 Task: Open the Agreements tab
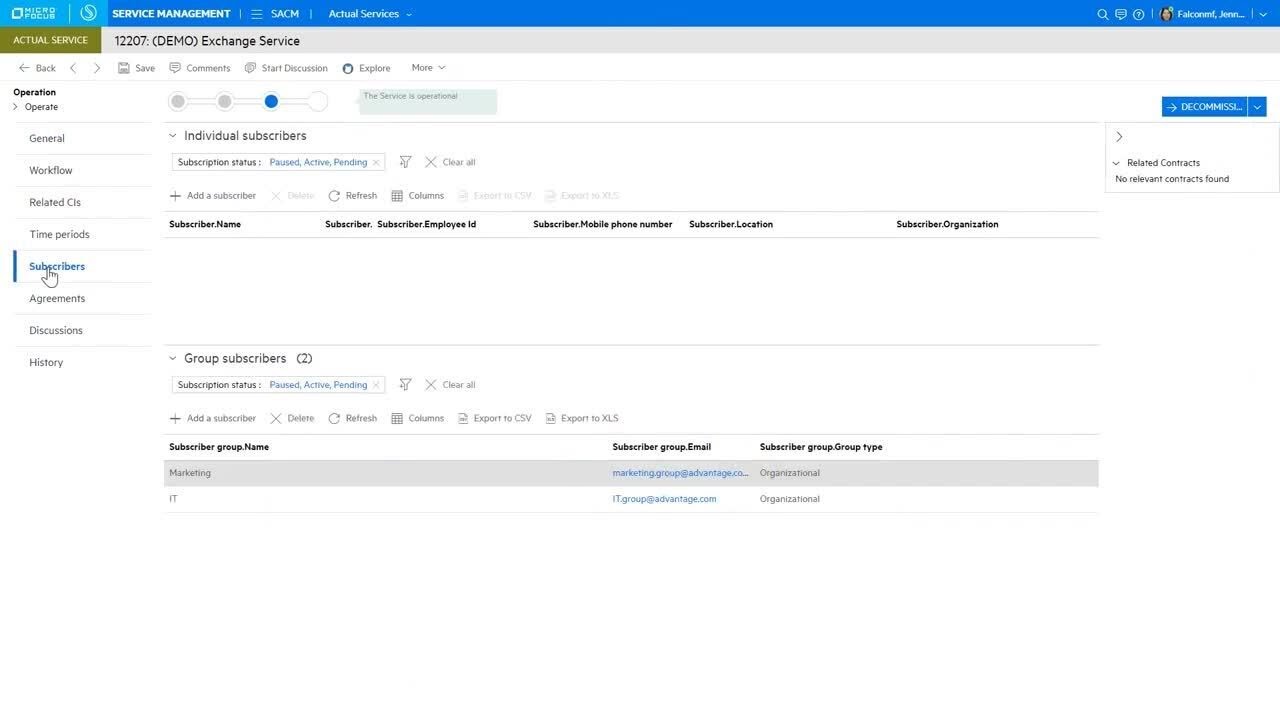click(x=57, y=298)
